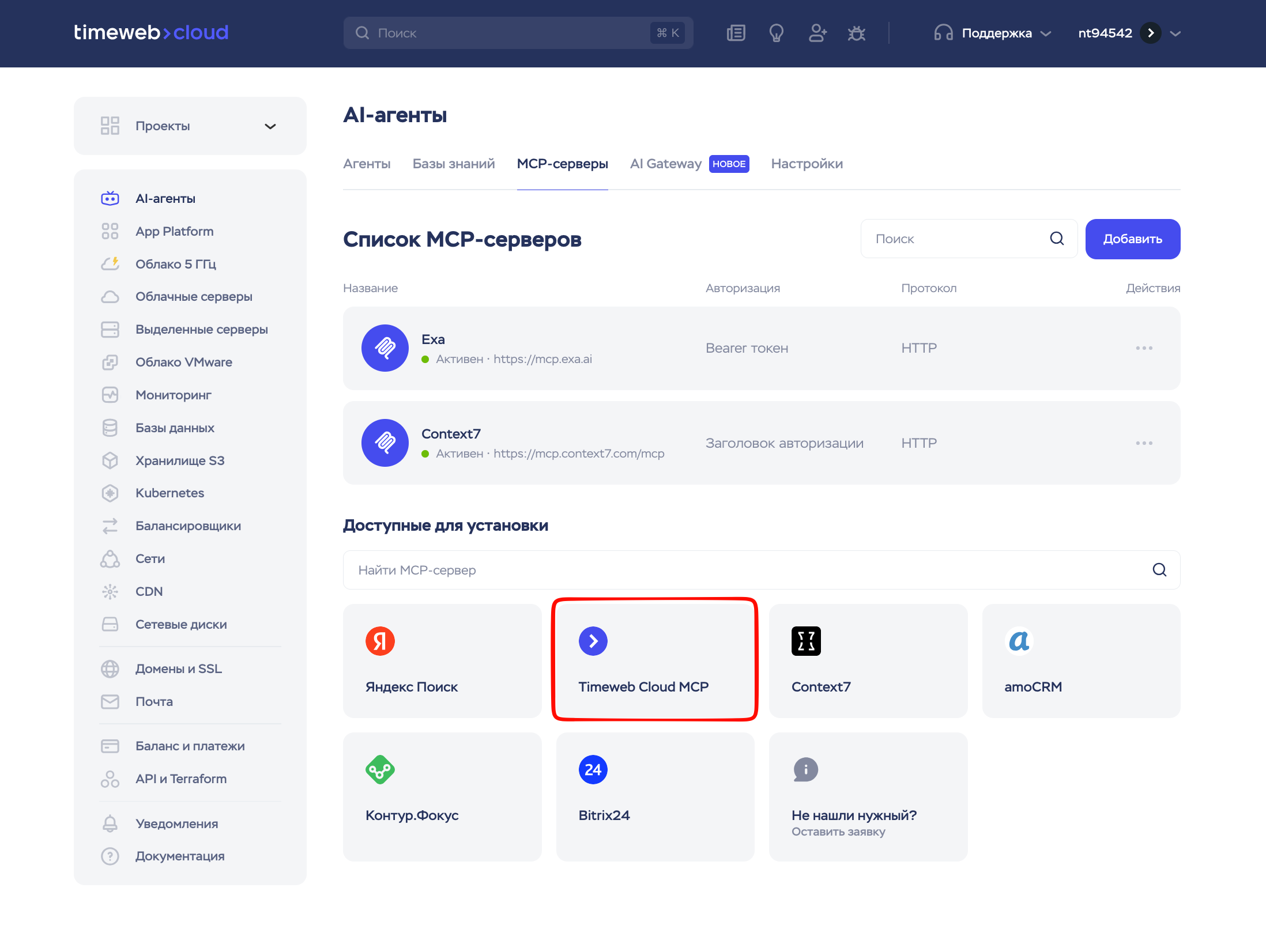Click the headphones support icon

(x=943, y=33)
